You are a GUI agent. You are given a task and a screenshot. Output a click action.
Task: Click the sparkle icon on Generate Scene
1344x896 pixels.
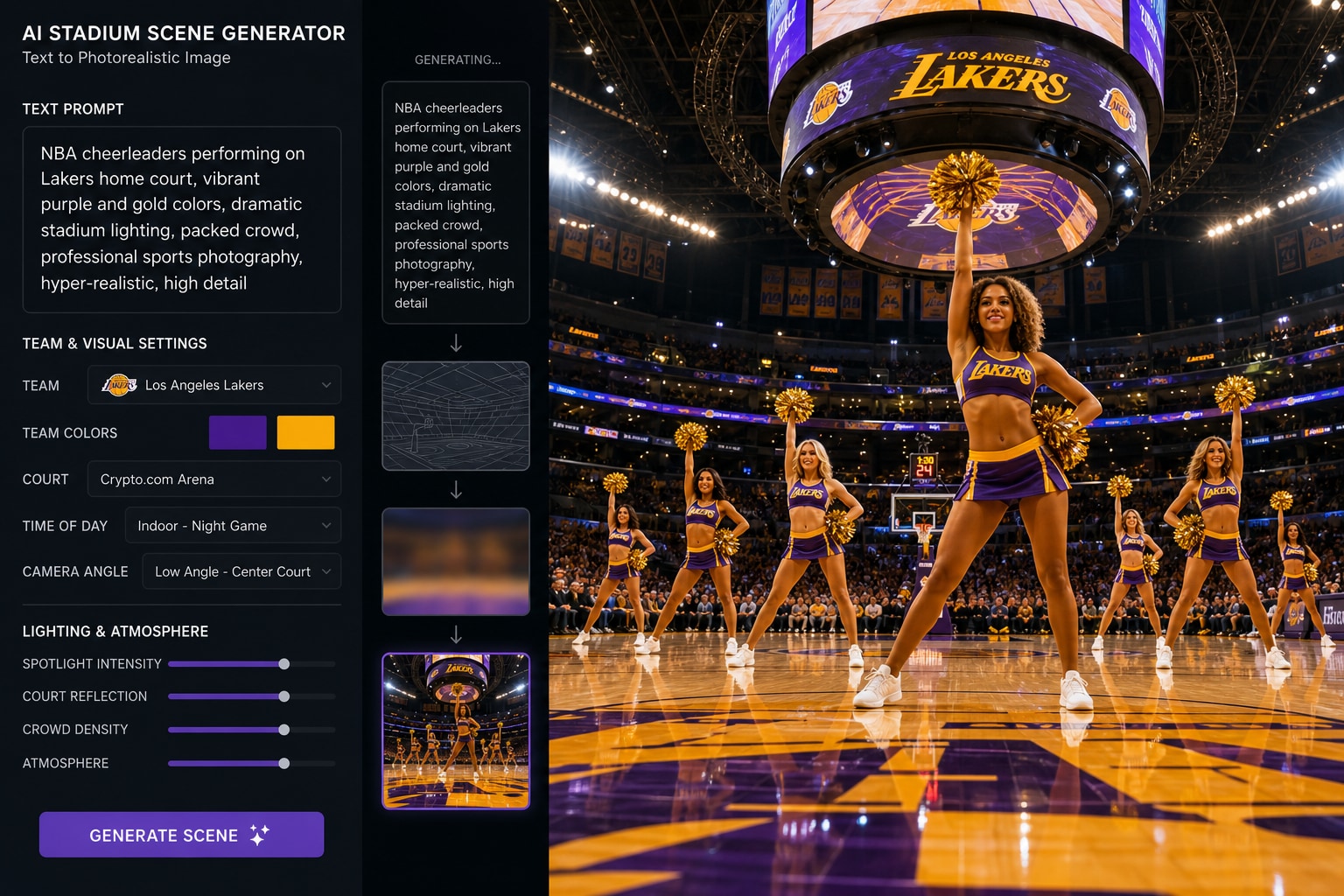(259, 835)
